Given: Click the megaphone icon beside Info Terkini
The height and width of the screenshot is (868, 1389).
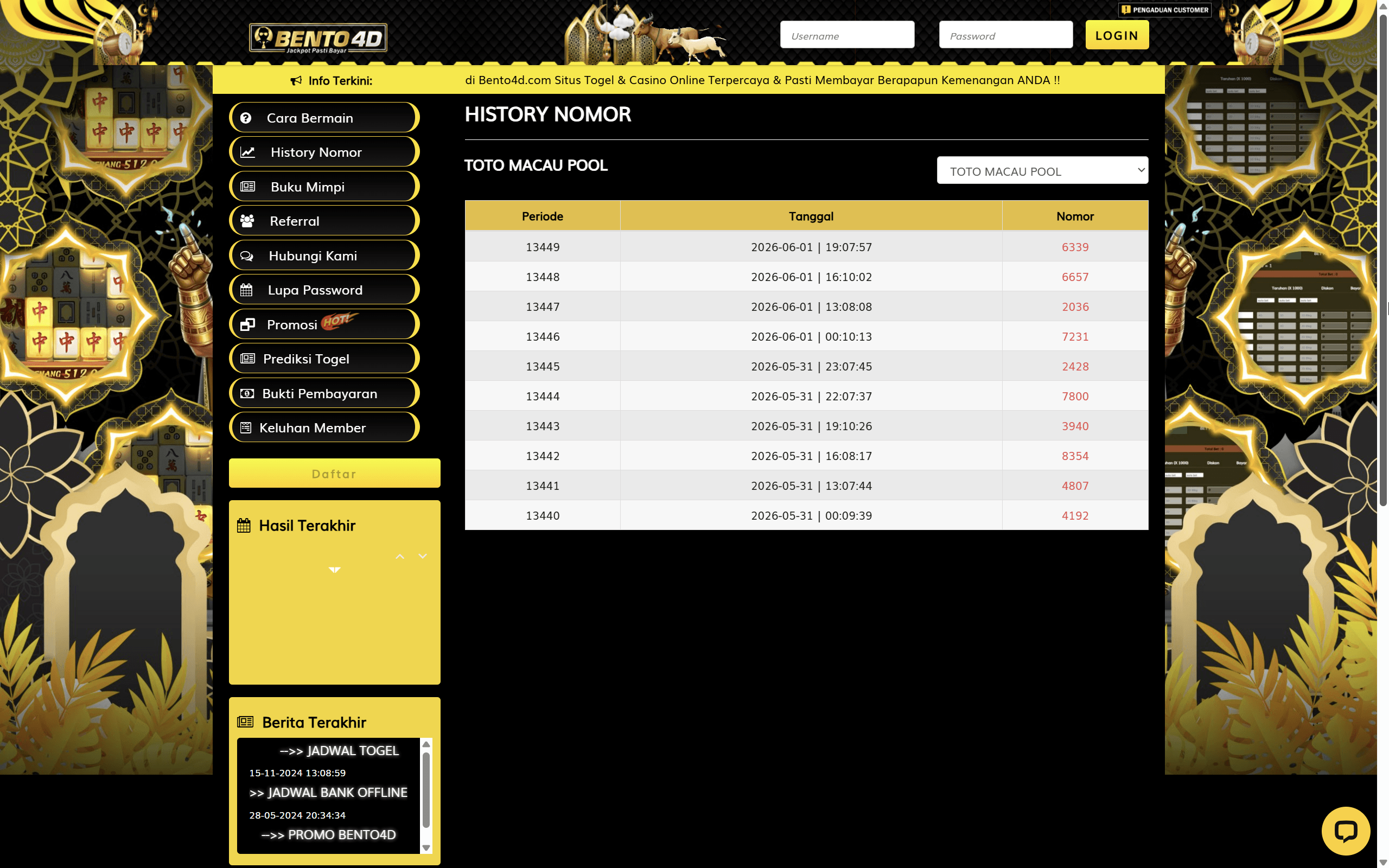Looking at the screenshot, I should click(x=296, y=80).
